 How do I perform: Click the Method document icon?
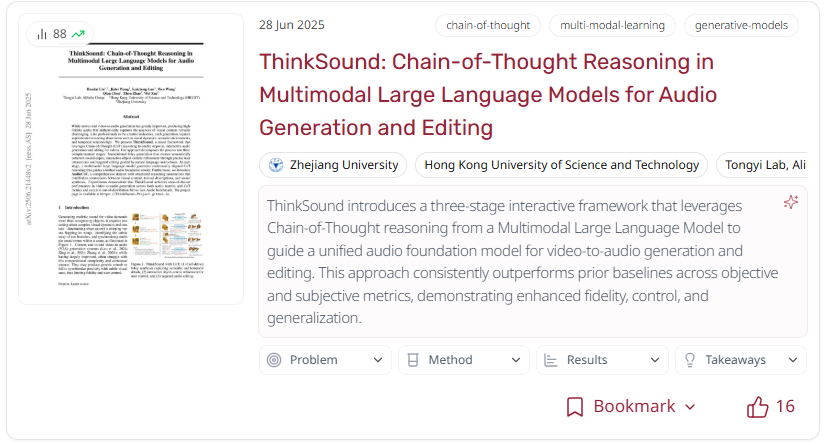(x=413, y=360)
